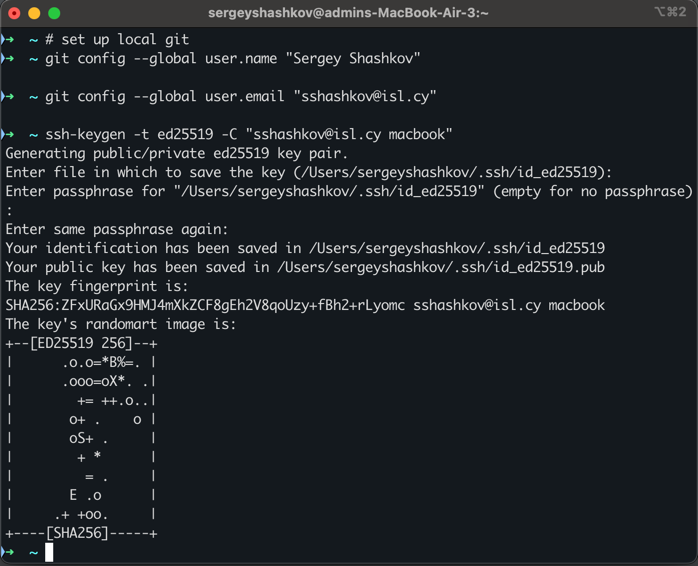Click the window title sergeyshashkov@admins-MacBook-Air-3

pyautogui.click(x=349, y=13)
